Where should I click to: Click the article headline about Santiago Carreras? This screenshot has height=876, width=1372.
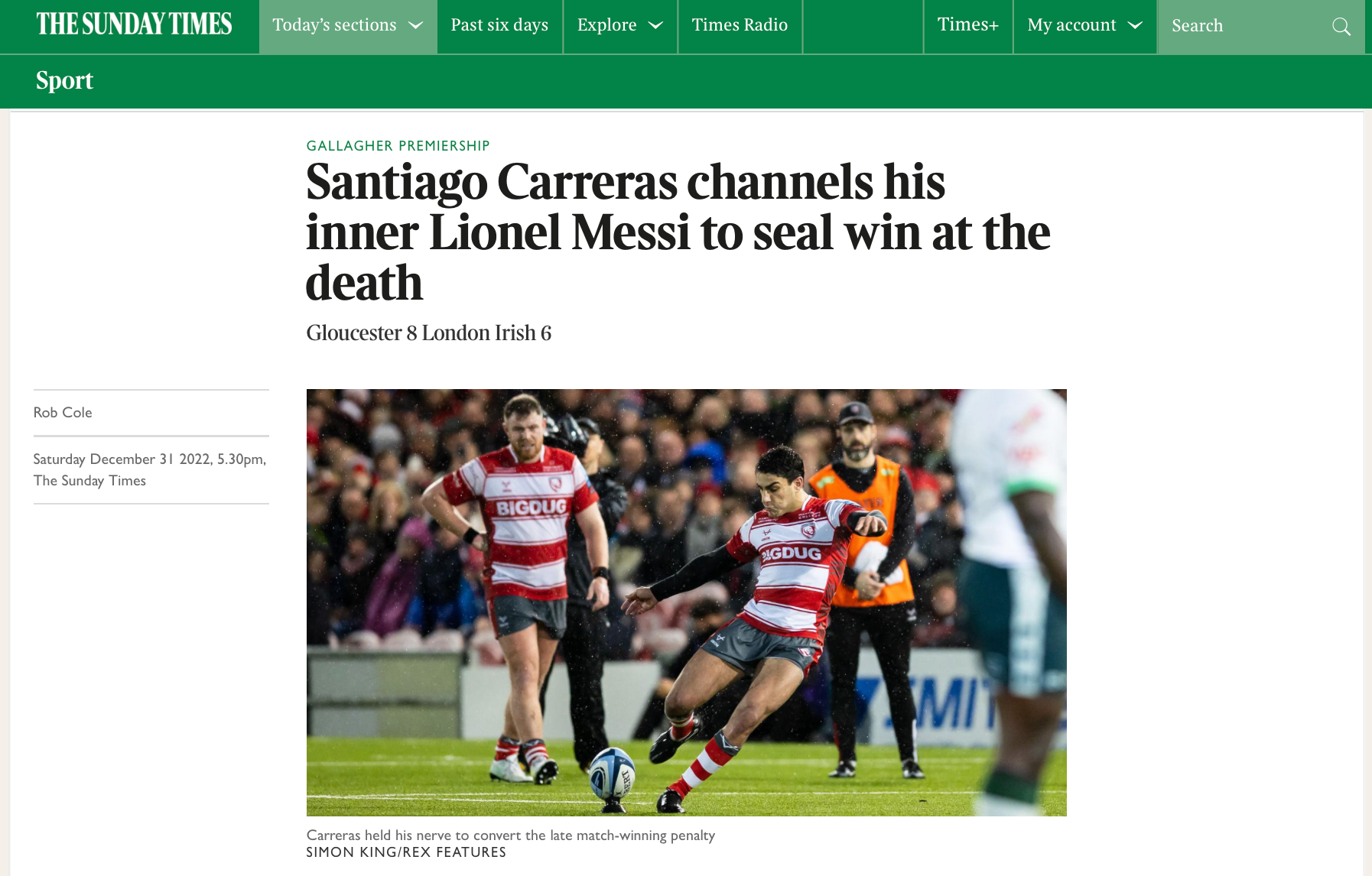coord(678,232)
